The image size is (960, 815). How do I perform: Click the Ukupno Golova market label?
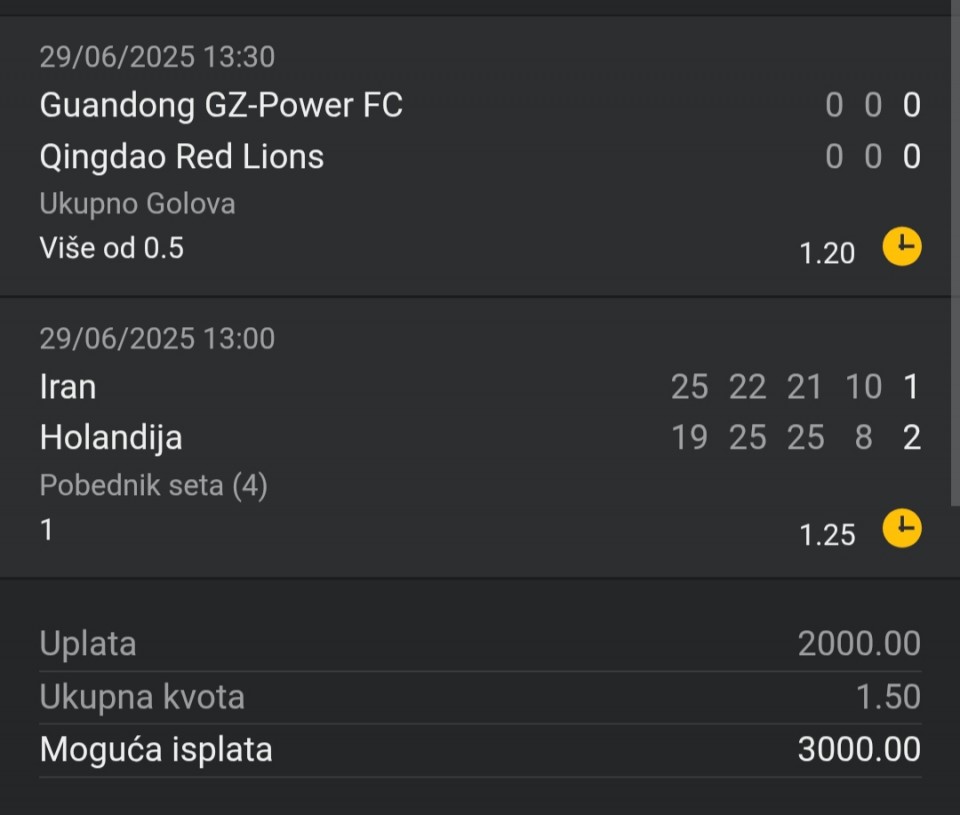[137, 204]
